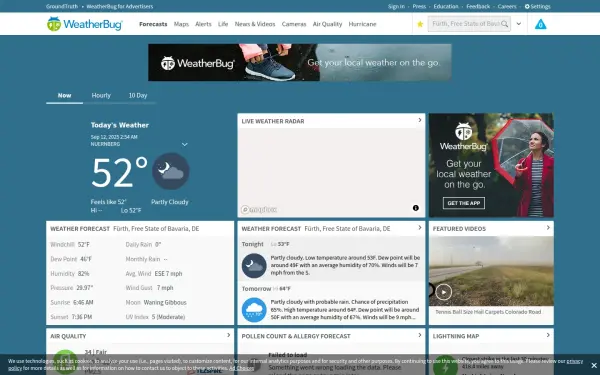Viewport: 600px width, 375px height.
Task: Click the GET THE APP button
Action: click(x=464, y=203)
